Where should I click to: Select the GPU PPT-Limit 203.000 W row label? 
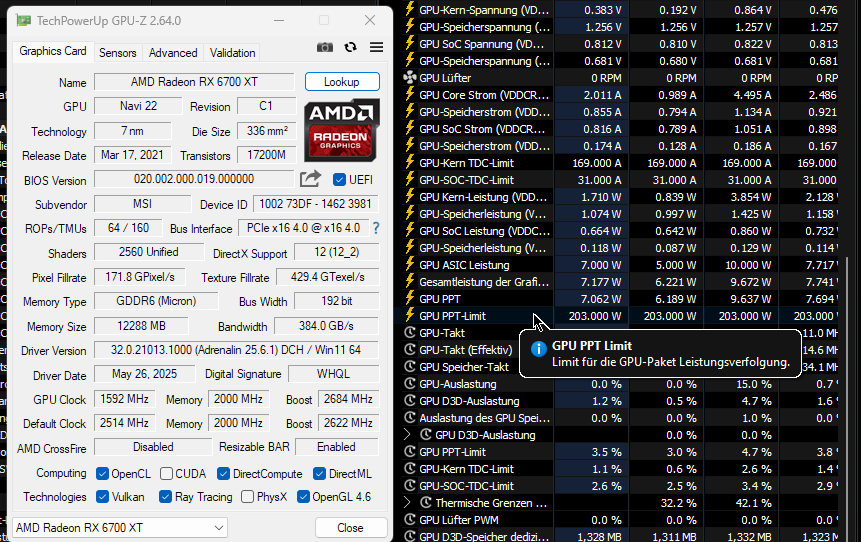pyautogui.click(x=452, y=316)
